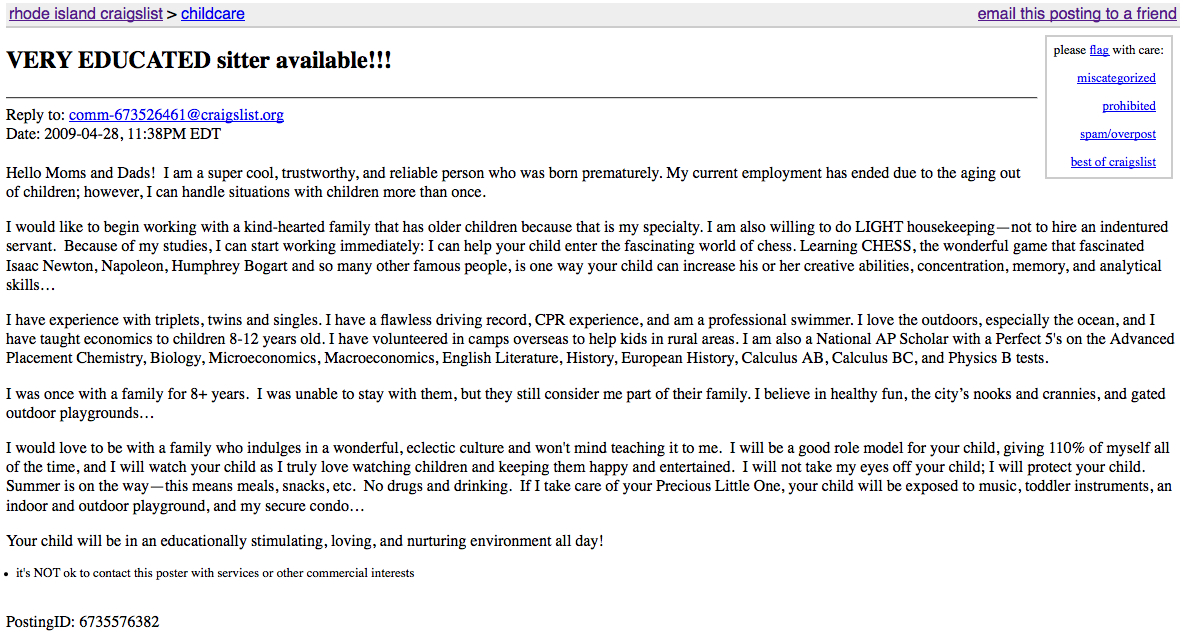
Task: Click the "Reply to:" label text
Action: (35, 115)
